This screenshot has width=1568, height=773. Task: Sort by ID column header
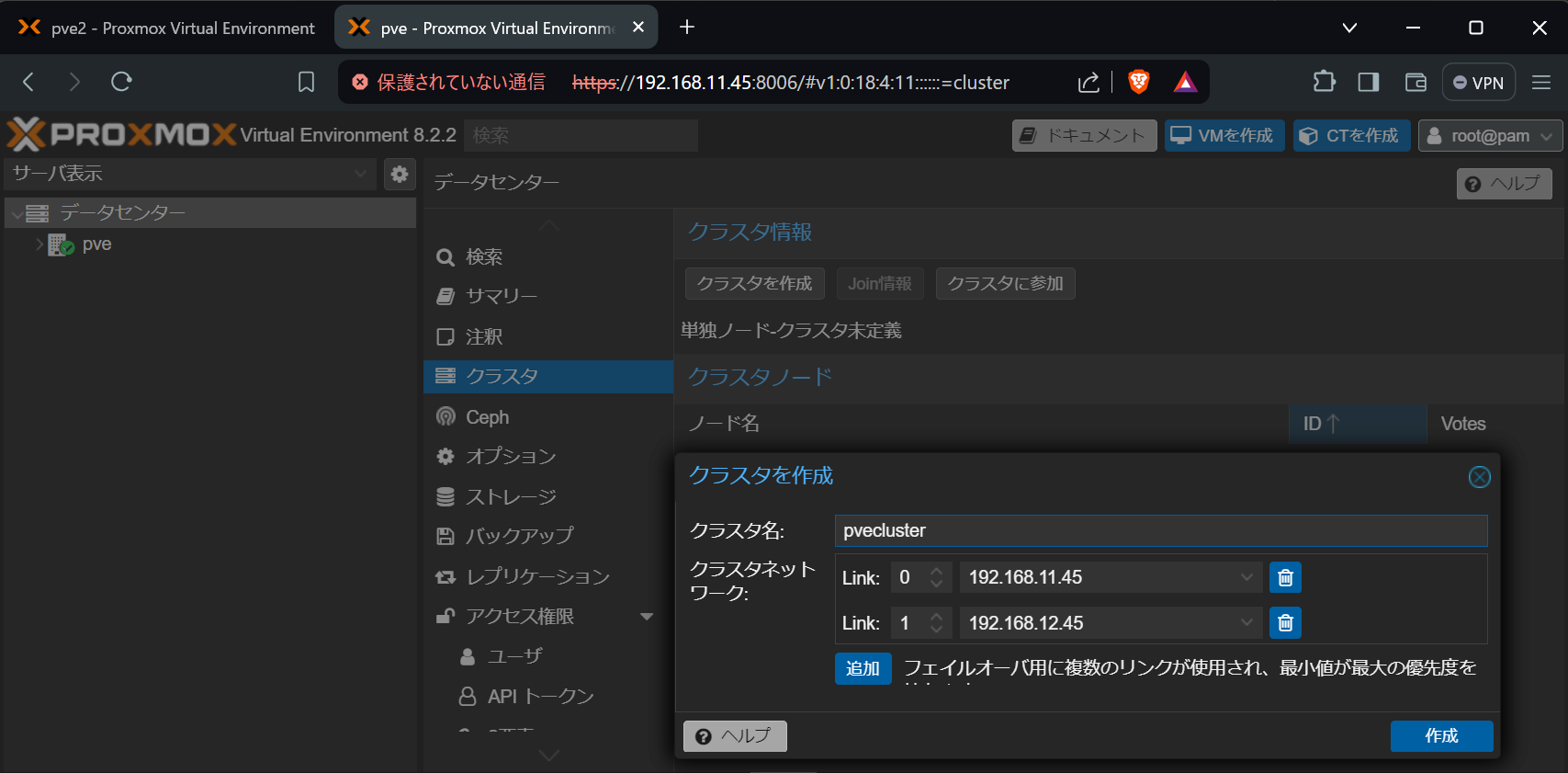[x=1357, y=424]
